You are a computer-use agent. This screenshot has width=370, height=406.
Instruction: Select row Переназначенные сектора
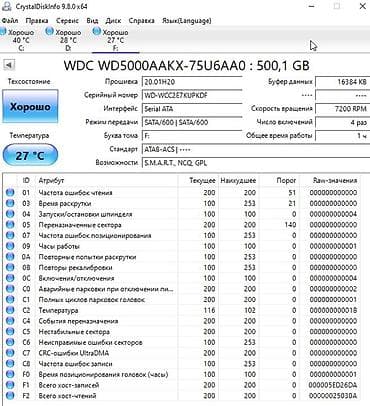[x=182, y=225]
